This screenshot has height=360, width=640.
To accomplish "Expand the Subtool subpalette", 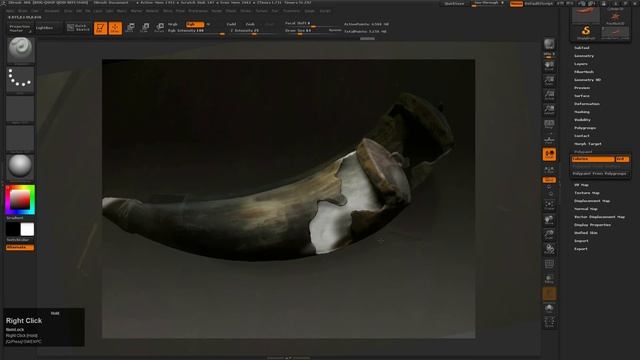I will (x=582, y=48).
